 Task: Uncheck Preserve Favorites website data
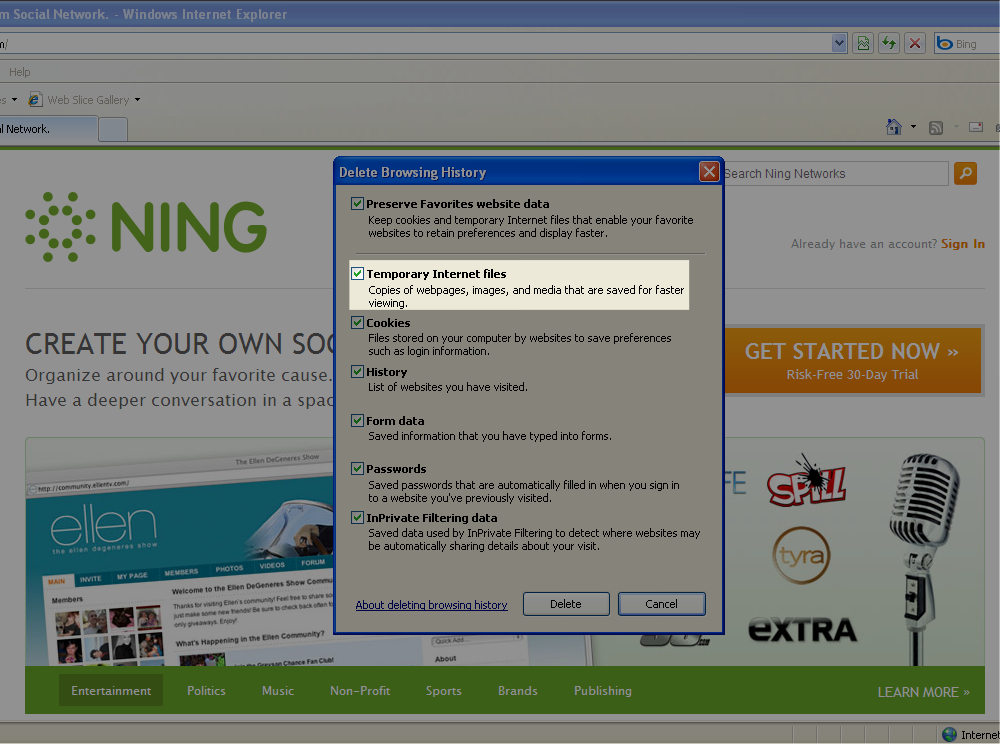click(358, 204)
